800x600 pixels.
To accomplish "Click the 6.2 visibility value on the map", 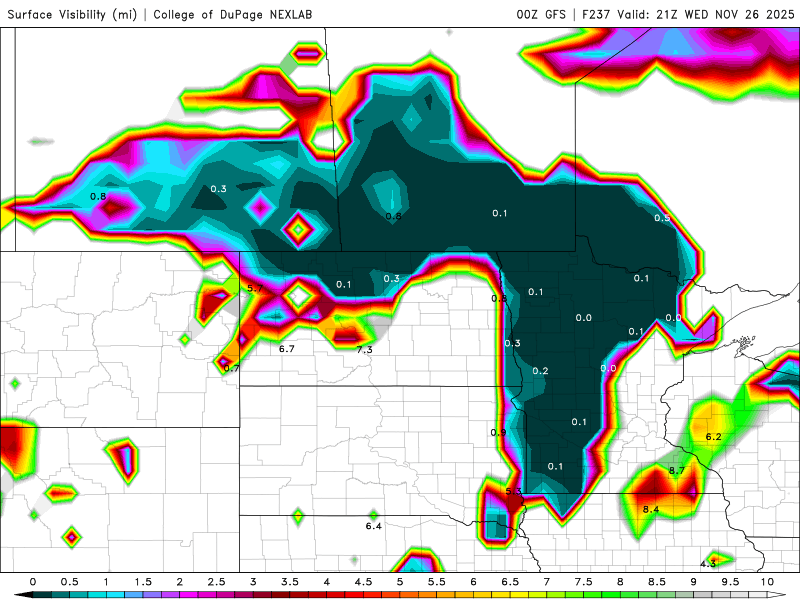I will tap(713, 437).
